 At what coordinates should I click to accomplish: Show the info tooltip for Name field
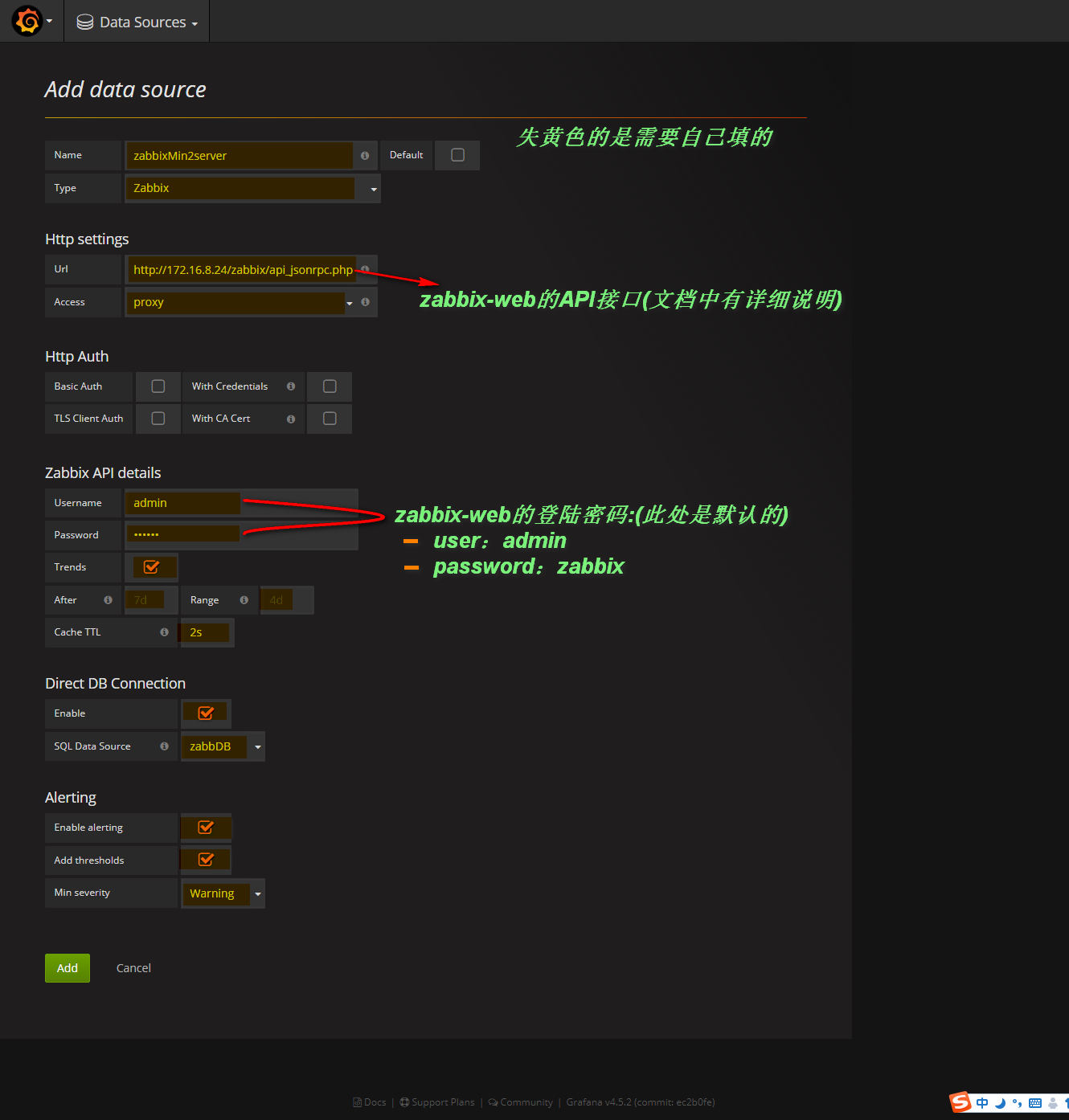click(365, 156)
